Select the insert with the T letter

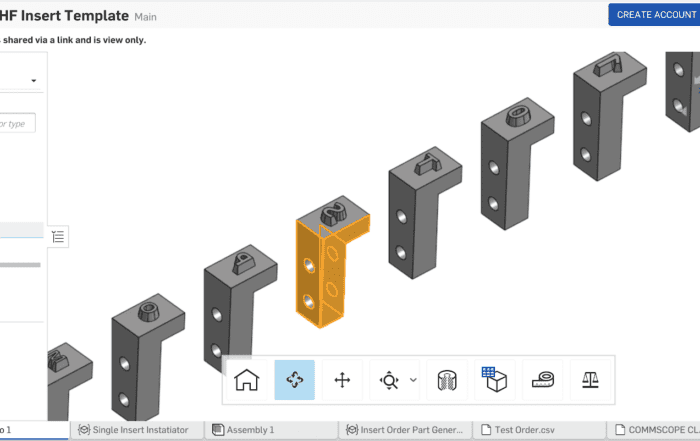[x=424, y=212]
